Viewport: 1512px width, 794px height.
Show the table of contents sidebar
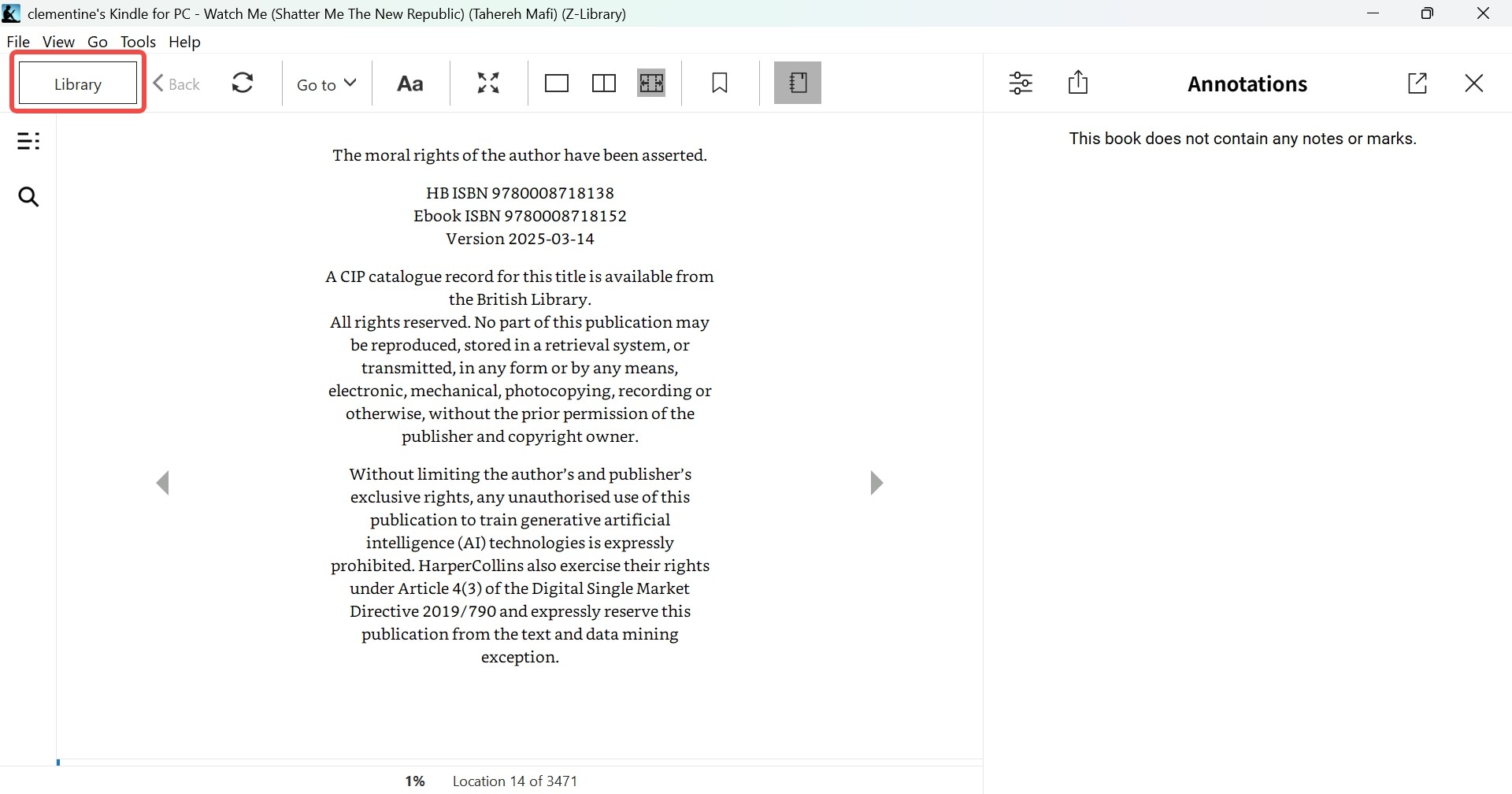tap(28, 141)
